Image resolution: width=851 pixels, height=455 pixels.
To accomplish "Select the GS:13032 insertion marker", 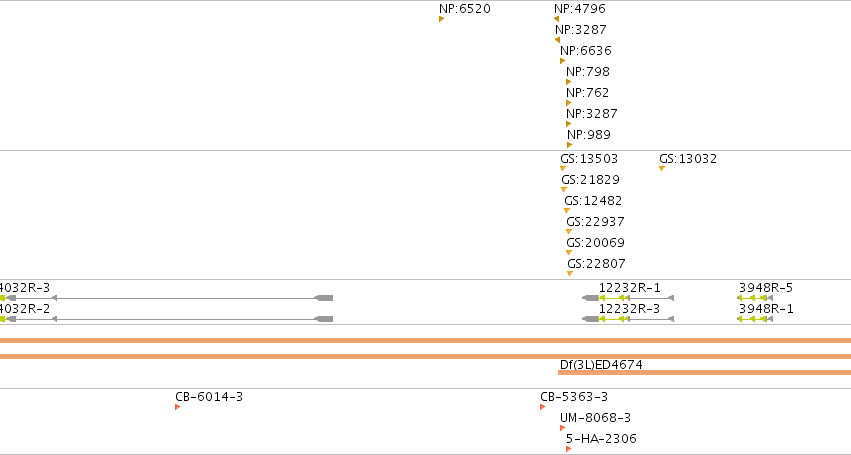I will point(662,168).
